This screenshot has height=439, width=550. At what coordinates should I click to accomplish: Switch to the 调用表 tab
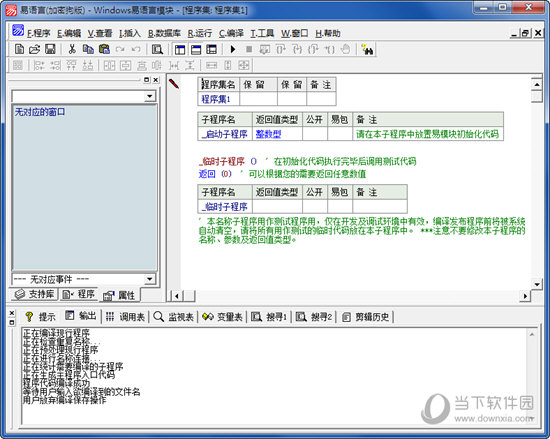(125, 317)
